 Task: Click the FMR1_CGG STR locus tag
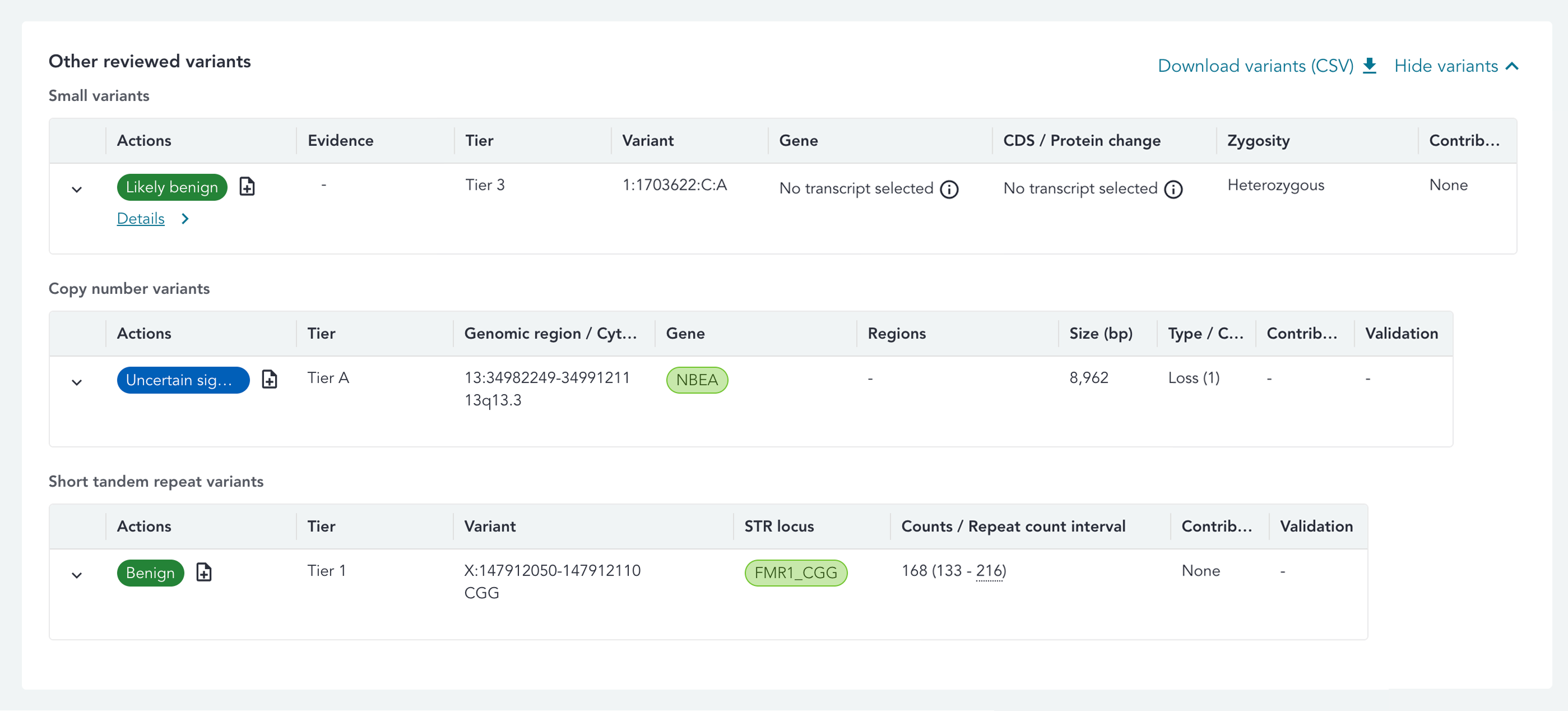(x=796, y=573)
